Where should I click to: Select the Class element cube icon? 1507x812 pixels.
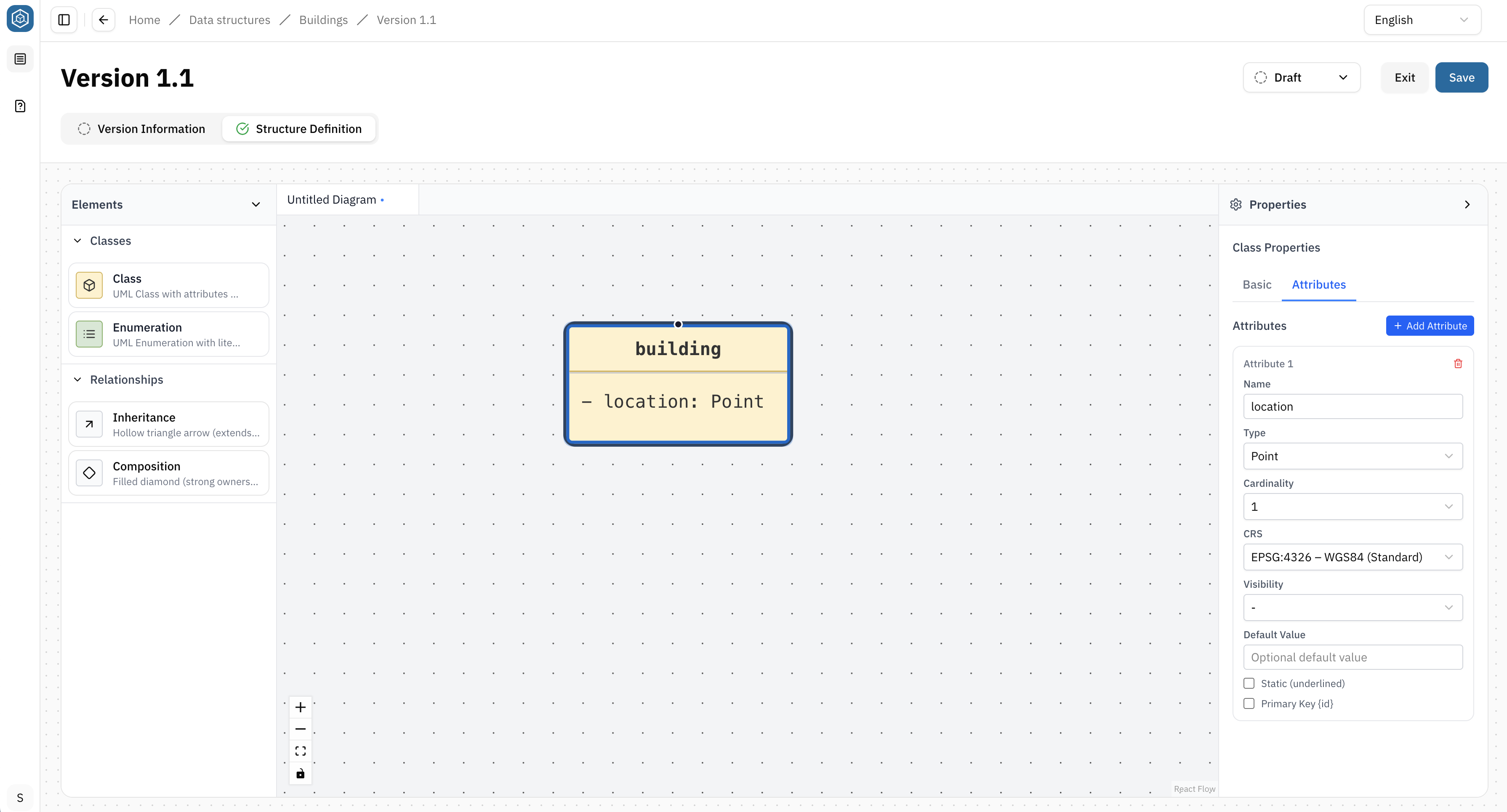[89, 285]
